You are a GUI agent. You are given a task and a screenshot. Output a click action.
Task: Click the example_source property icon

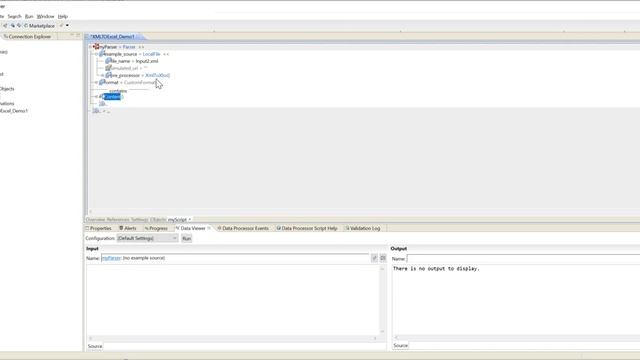[x=102, y=54]
